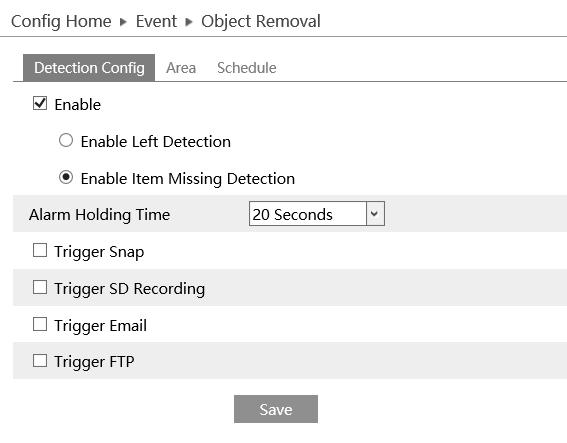Viewport: 567px width, 443px height.
Task: Click breadcrumb arrow after Config Home
Action: 123,22
